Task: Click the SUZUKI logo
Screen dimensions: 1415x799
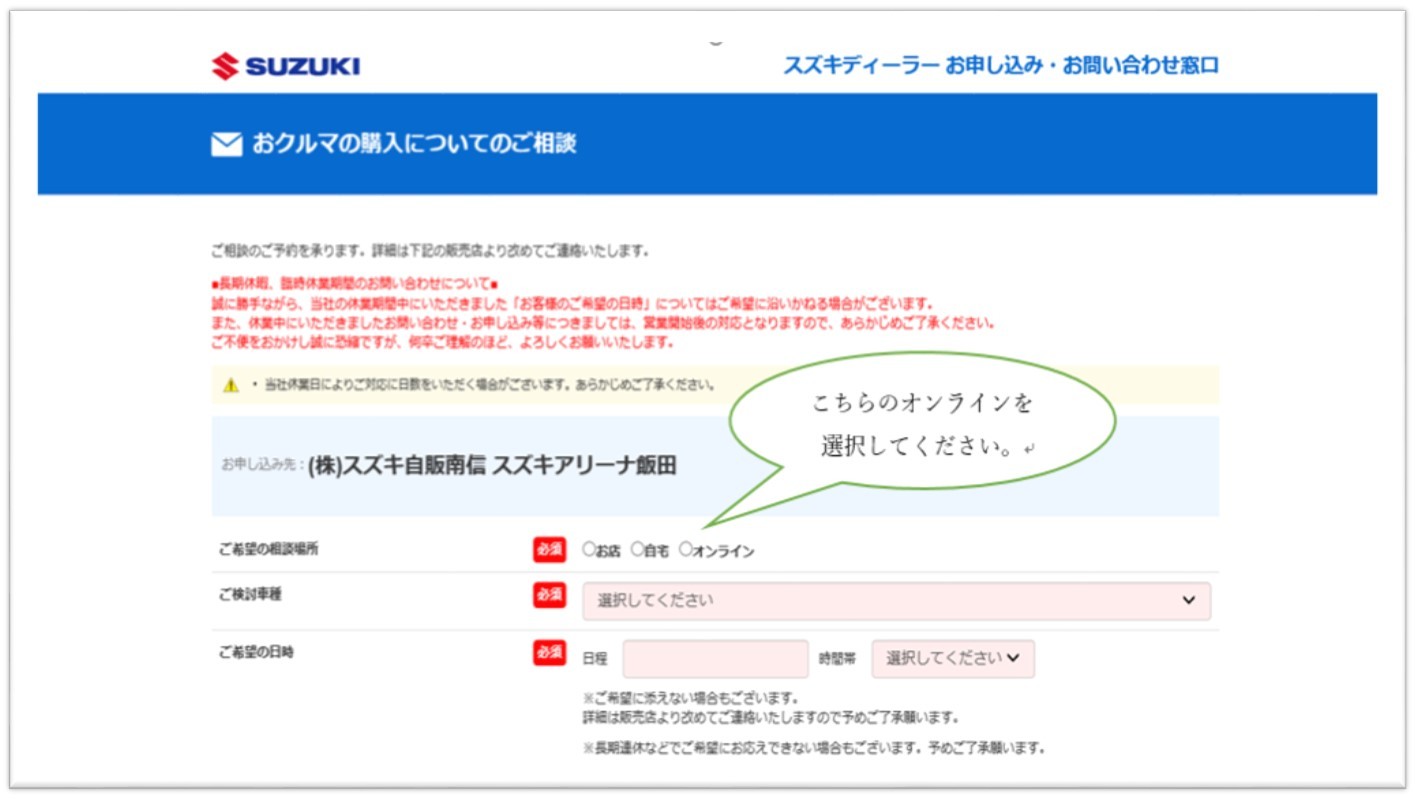Action: pyautogui.click(x=286, y=67)
